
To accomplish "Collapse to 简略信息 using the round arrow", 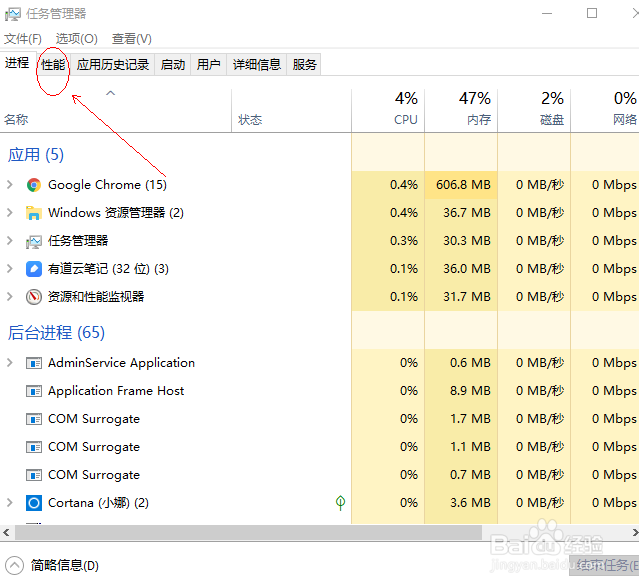I will click(14, 566).
